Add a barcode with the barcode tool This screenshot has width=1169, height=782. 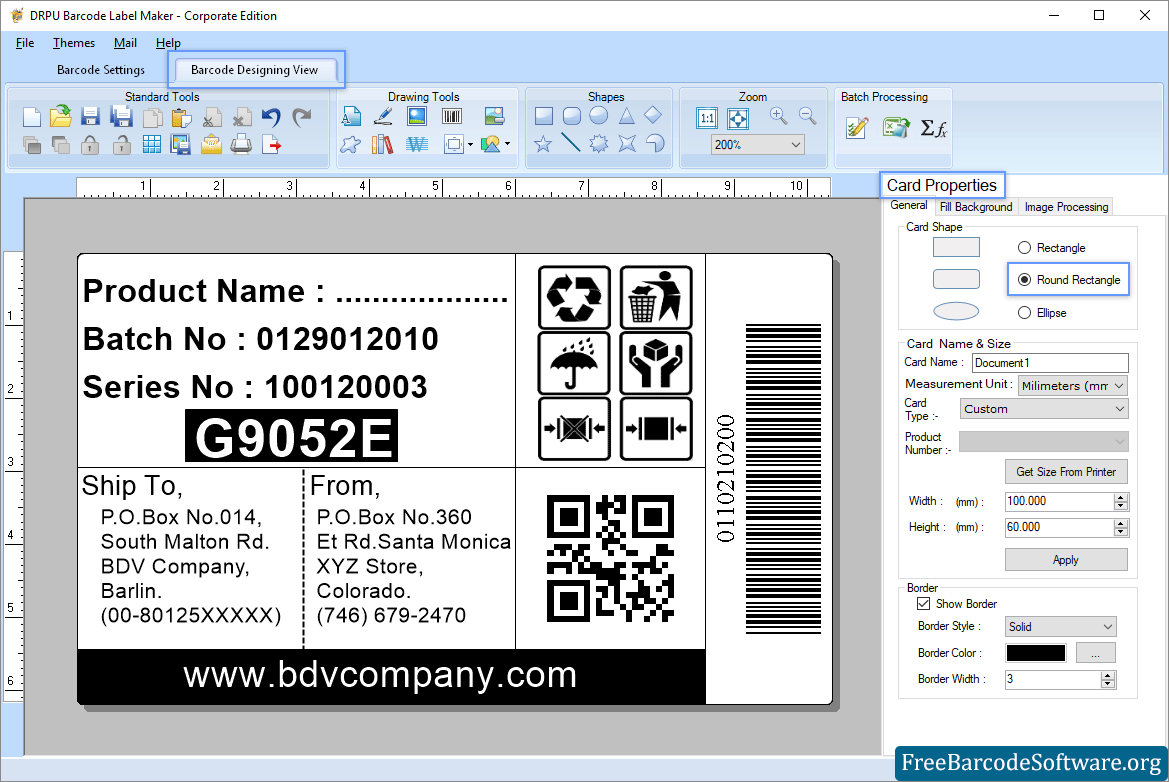coord(452,116)
